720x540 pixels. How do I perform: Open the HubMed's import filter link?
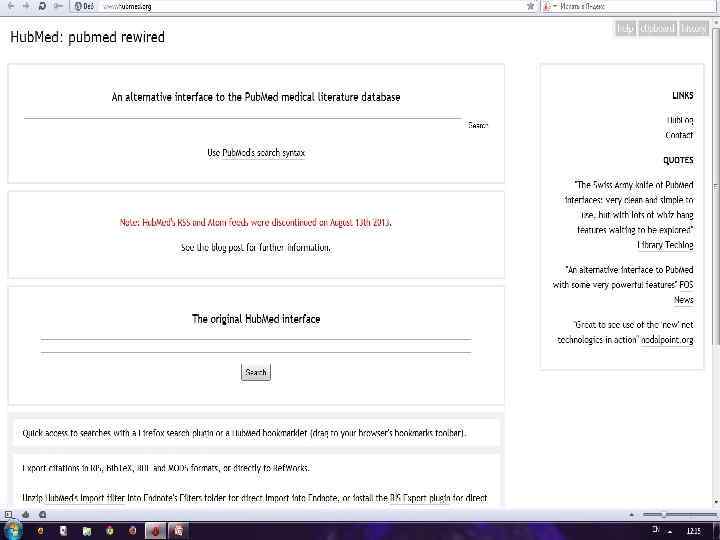(x=85, y=498)
